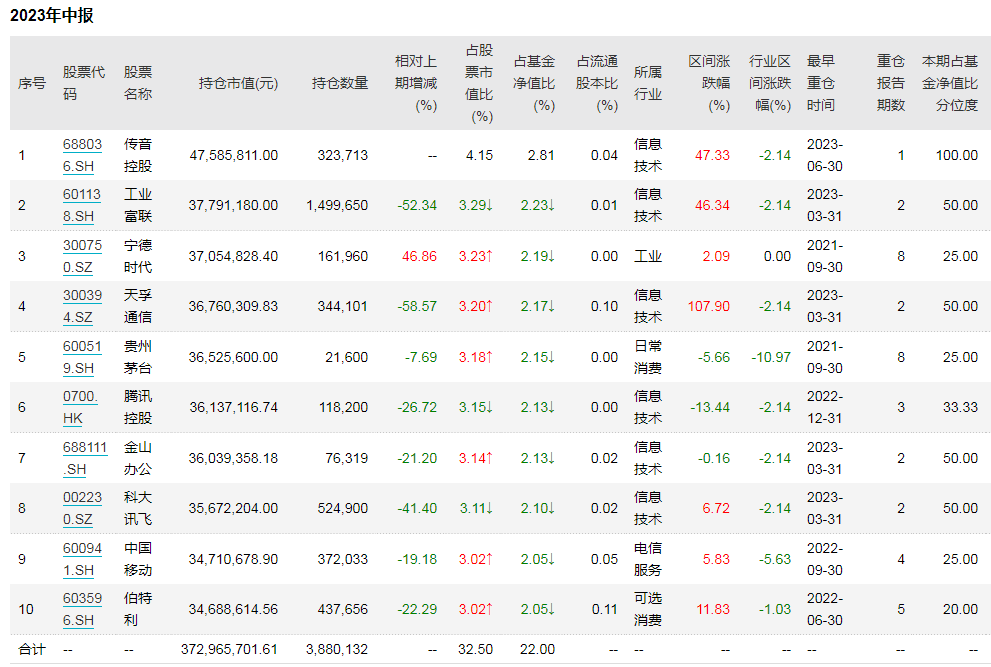The height and width of the screenshot is (667, 991).
Task: Open stock code link 688036.SH
Action: pyautogui.click(x=82, y=155)
